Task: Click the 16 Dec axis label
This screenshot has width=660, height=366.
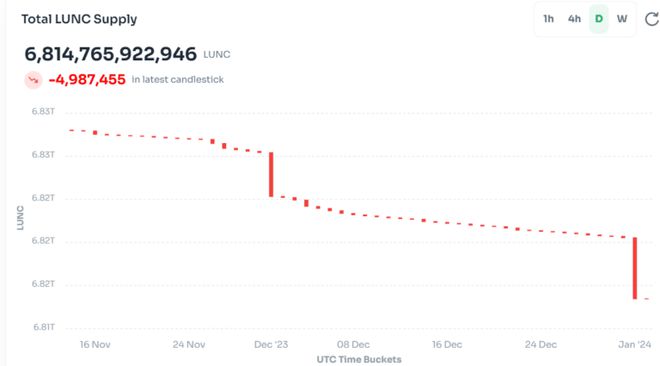Action: 447,345
